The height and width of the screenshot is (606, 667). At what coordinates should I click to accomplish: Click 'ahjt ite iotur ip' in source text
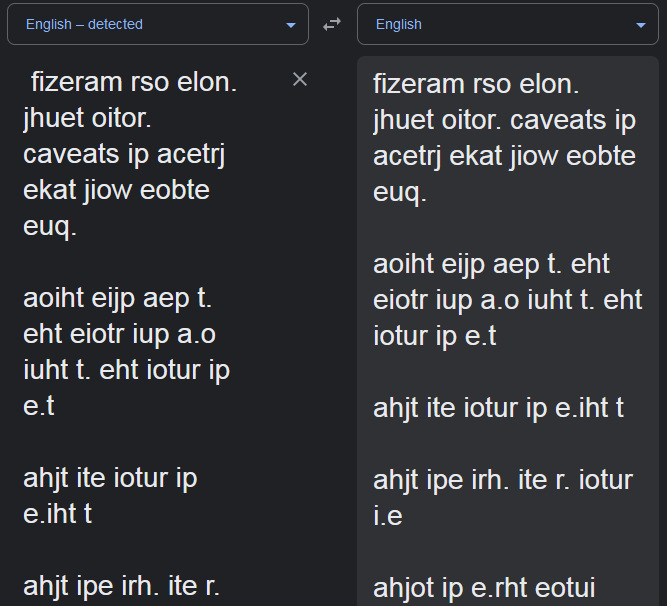tap(110, 478)
